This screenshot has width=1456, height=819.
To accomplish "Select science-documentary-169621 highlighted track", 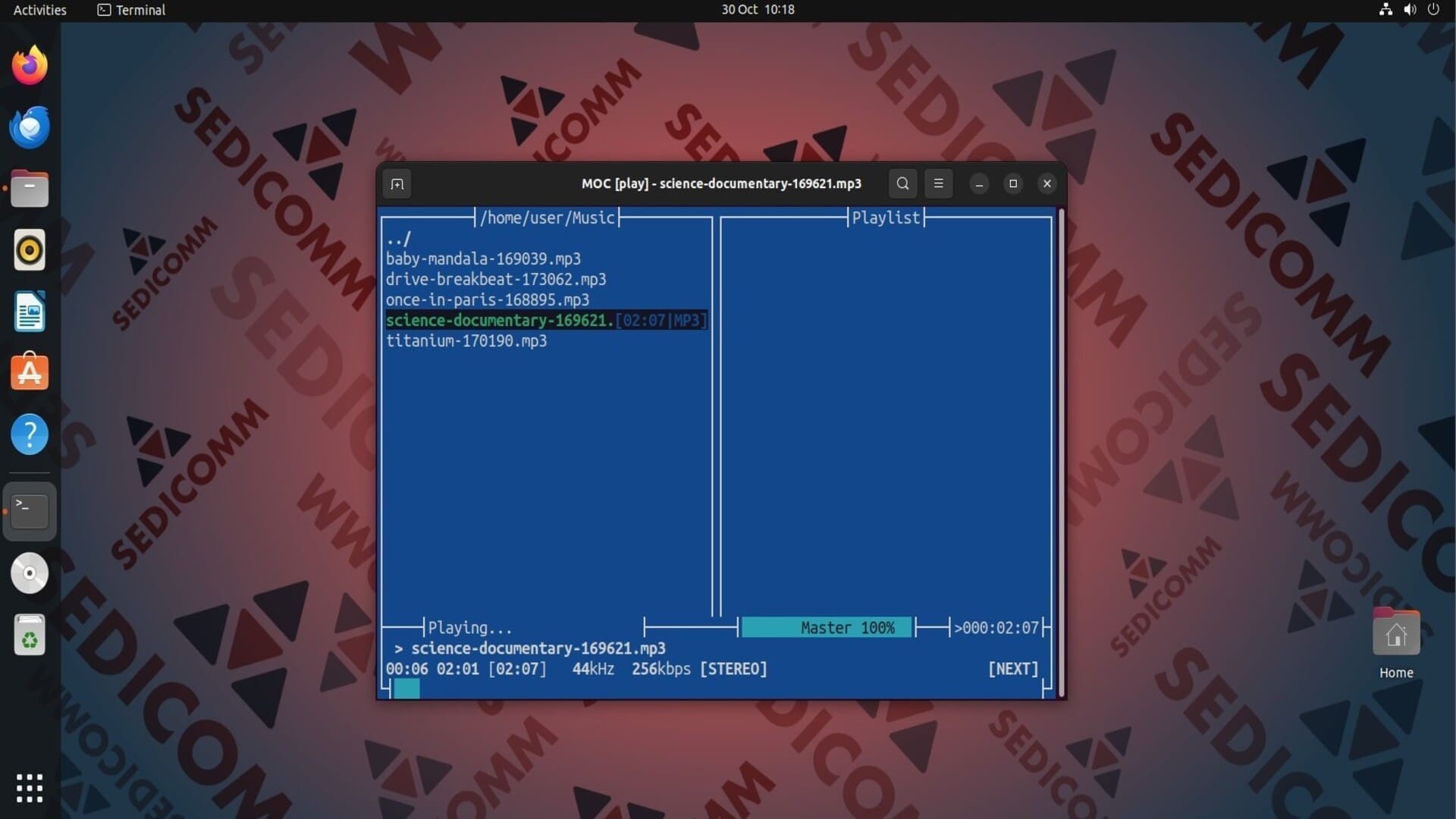I will point(546,321).
